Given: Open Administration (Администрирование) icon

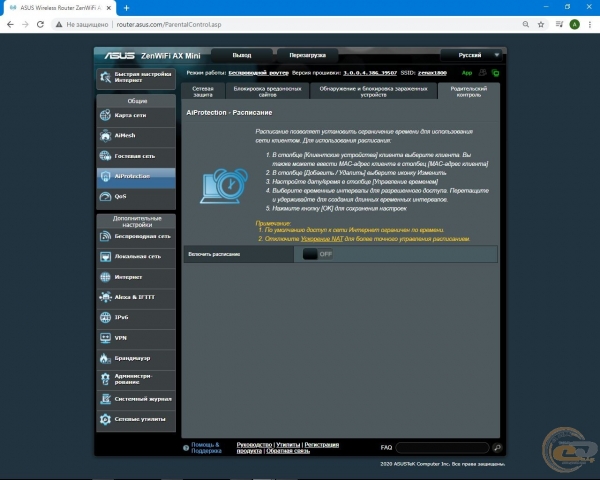Looking at the screenshot, I should (x=105, y=379).
